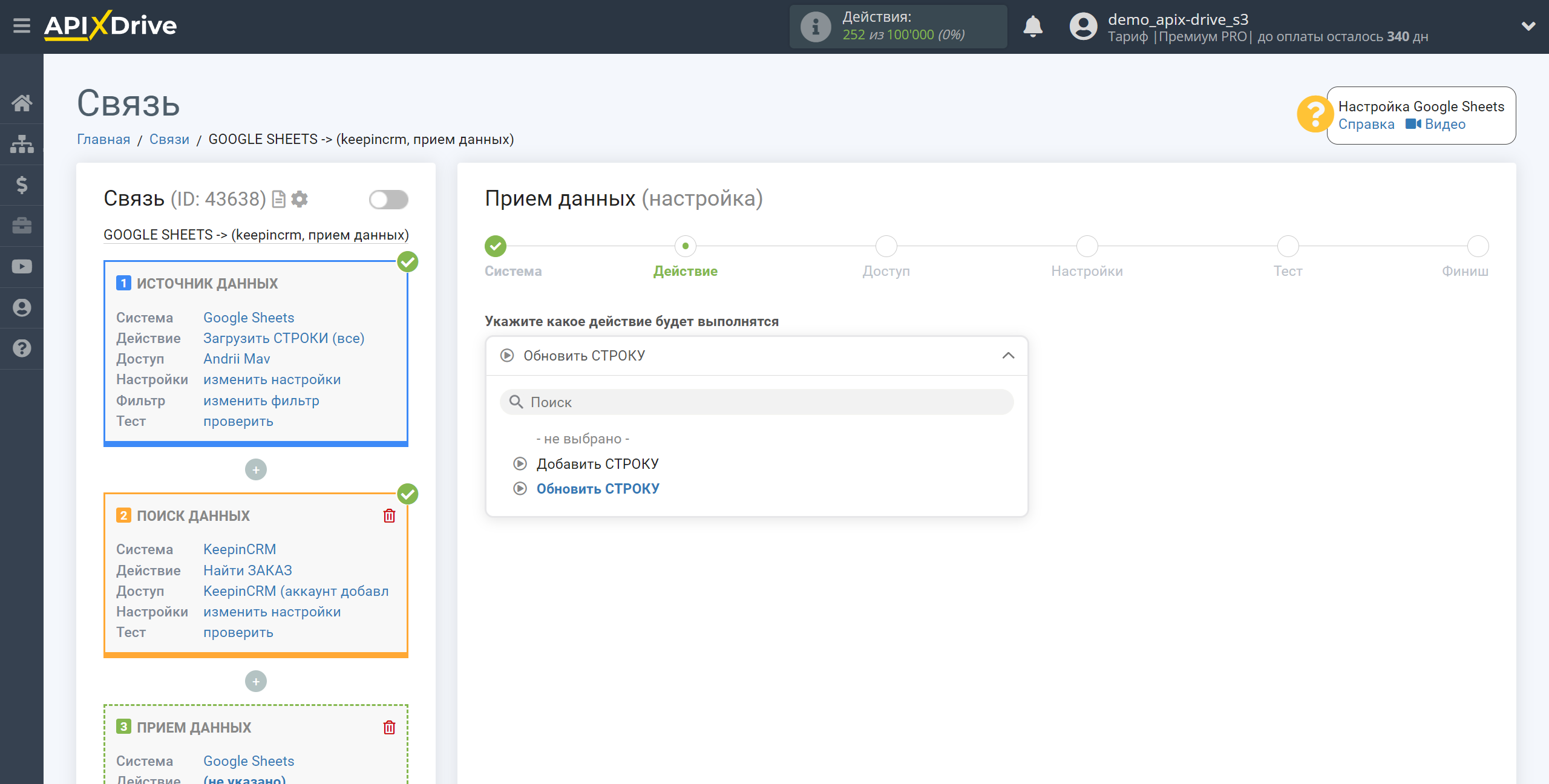Screen dimensions: 1549x784
Task: Open briefcase icon in sidebar
Action: tap(22, 226)
